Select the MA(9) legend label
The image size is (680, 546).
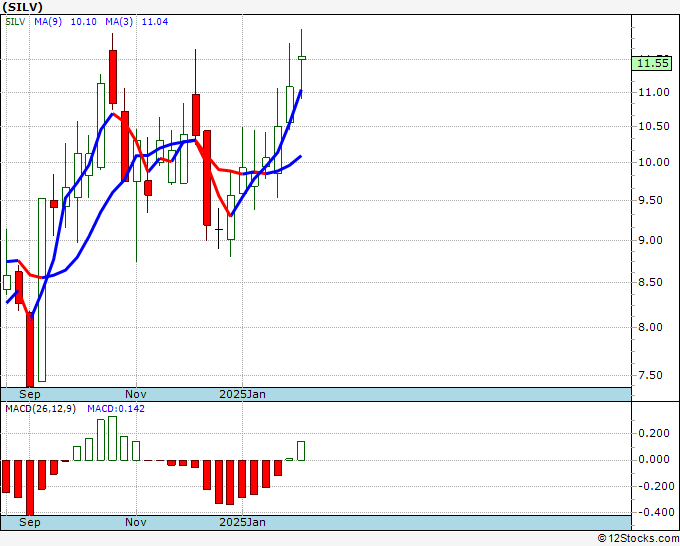(48, 22)
